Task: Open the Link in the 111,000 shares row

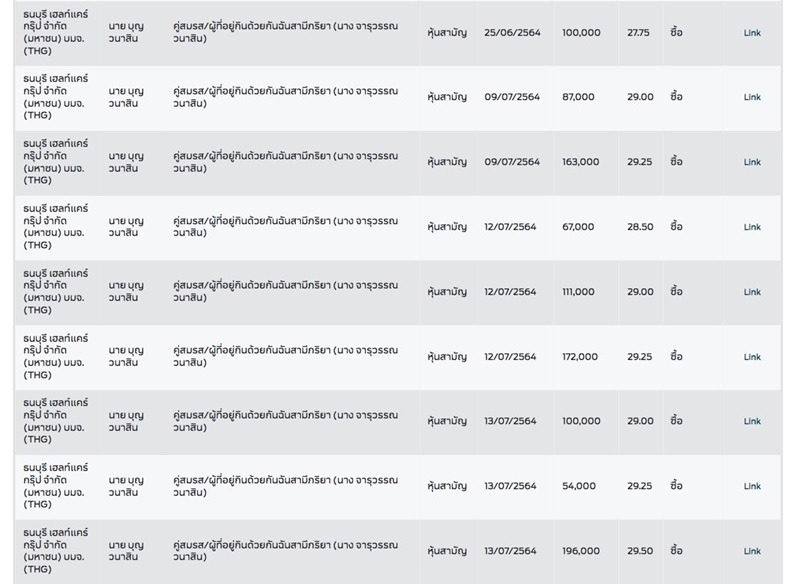Action: coord(752,292)
